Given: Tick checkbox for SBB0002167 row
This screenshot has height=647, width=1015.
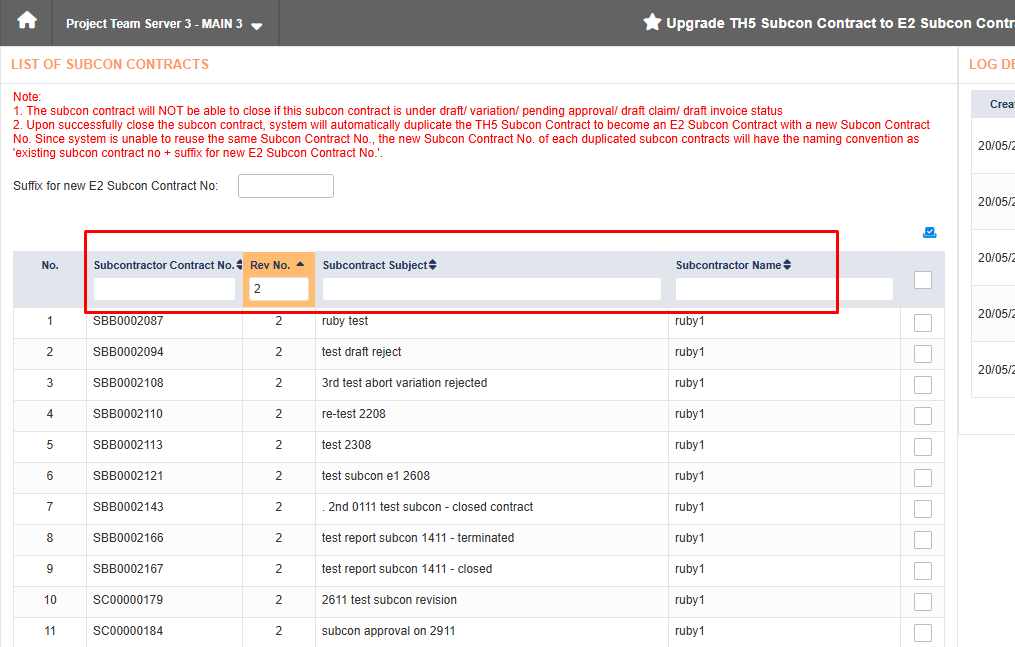Looking at the screenshot, I should point(923,571).
